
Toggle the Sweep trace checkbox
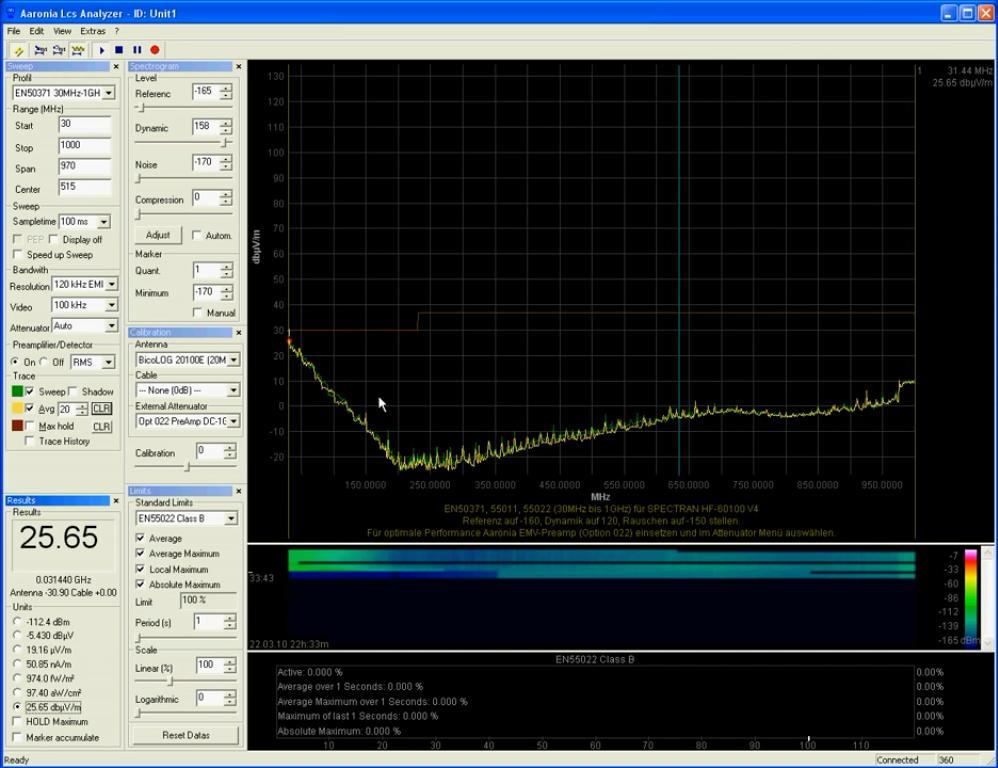pos(29,391)
